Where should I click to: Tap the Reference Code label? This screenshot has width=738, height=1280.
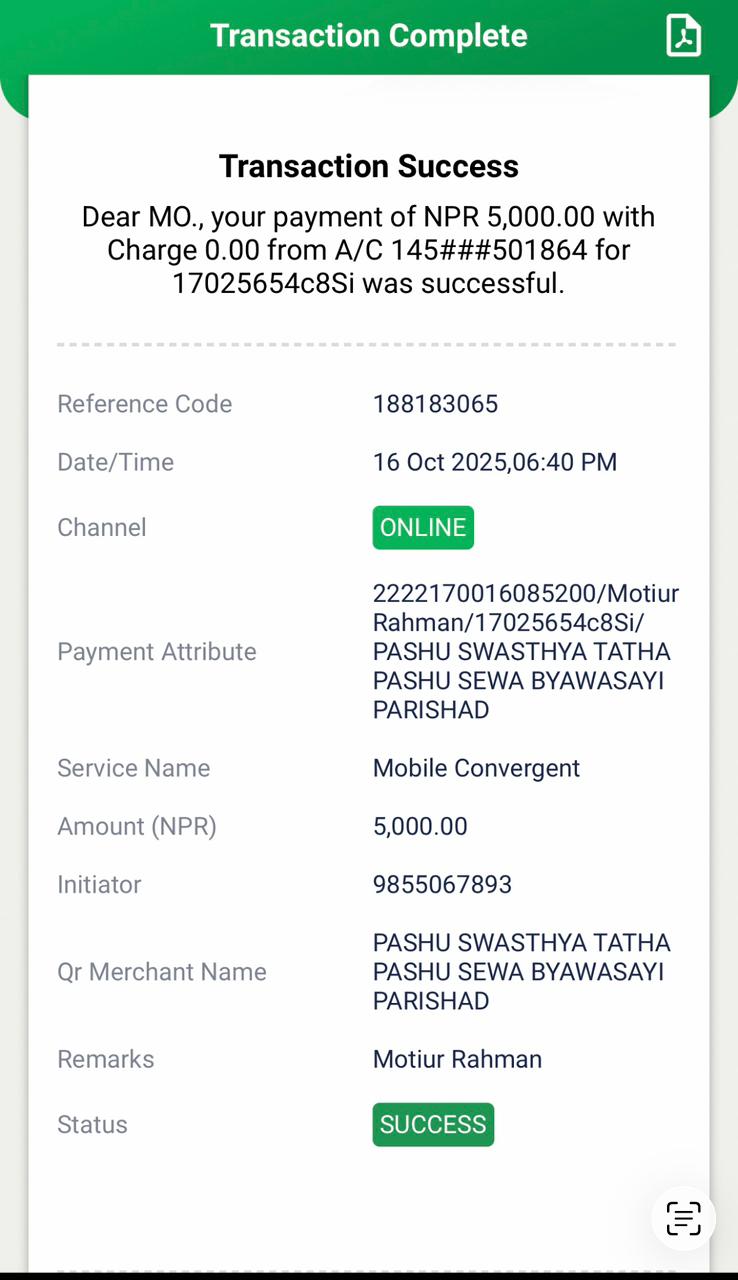point(144,404)
